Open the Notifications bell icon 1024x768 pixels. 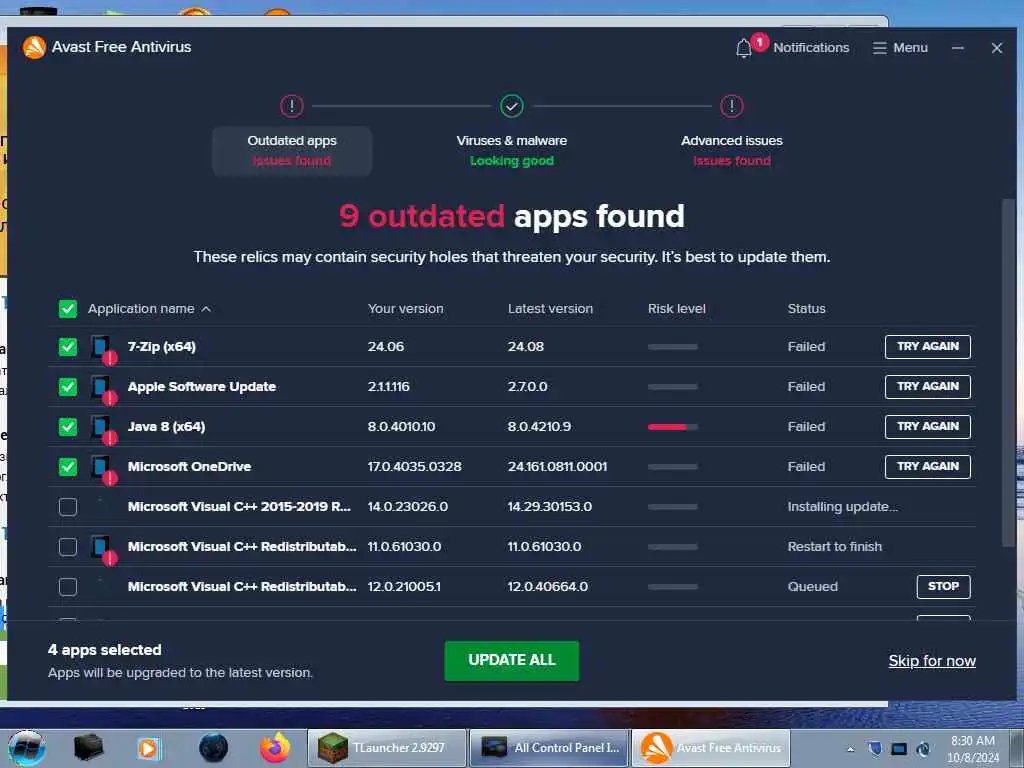click(743, 48)
